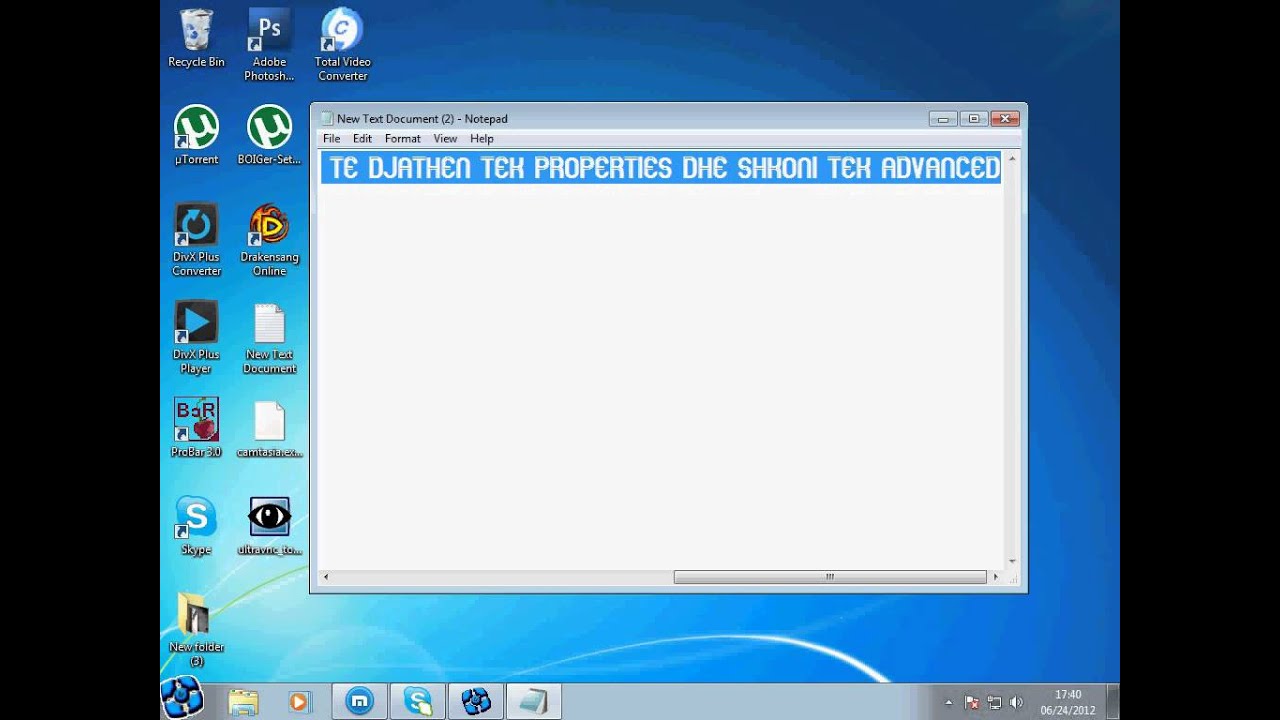The height and width of the screenshot is (720, 1280).
Task: Open the Windows Start orb
Action: click(182, 698)
